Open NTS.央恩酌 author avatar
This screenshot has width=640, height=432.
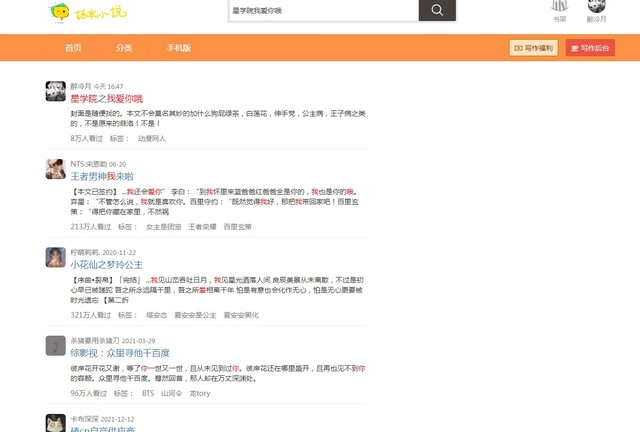(55, 169)
